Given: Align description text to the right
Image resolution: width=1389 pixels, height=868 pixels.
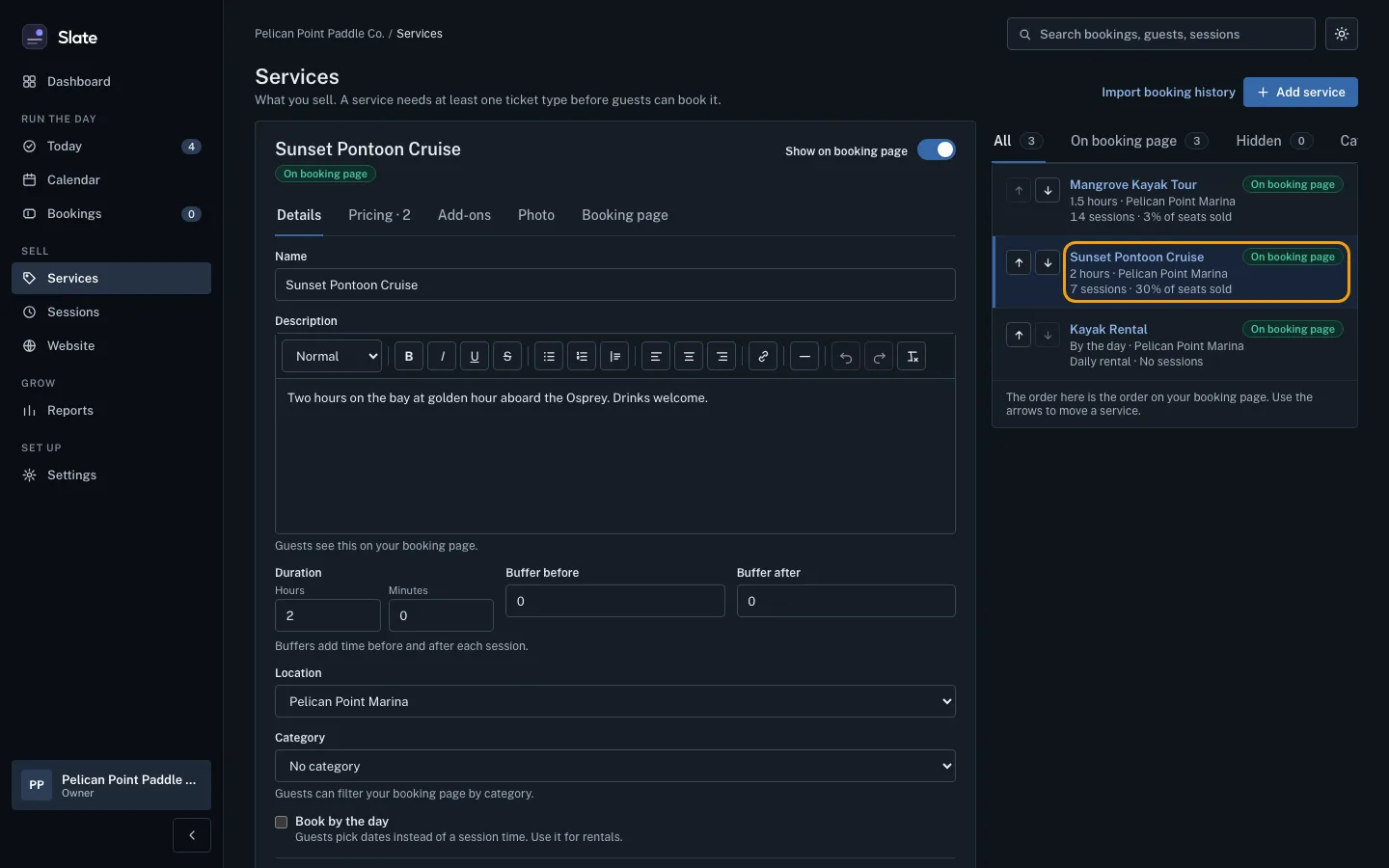Looking at the screenshot, I should click(722, 357).
